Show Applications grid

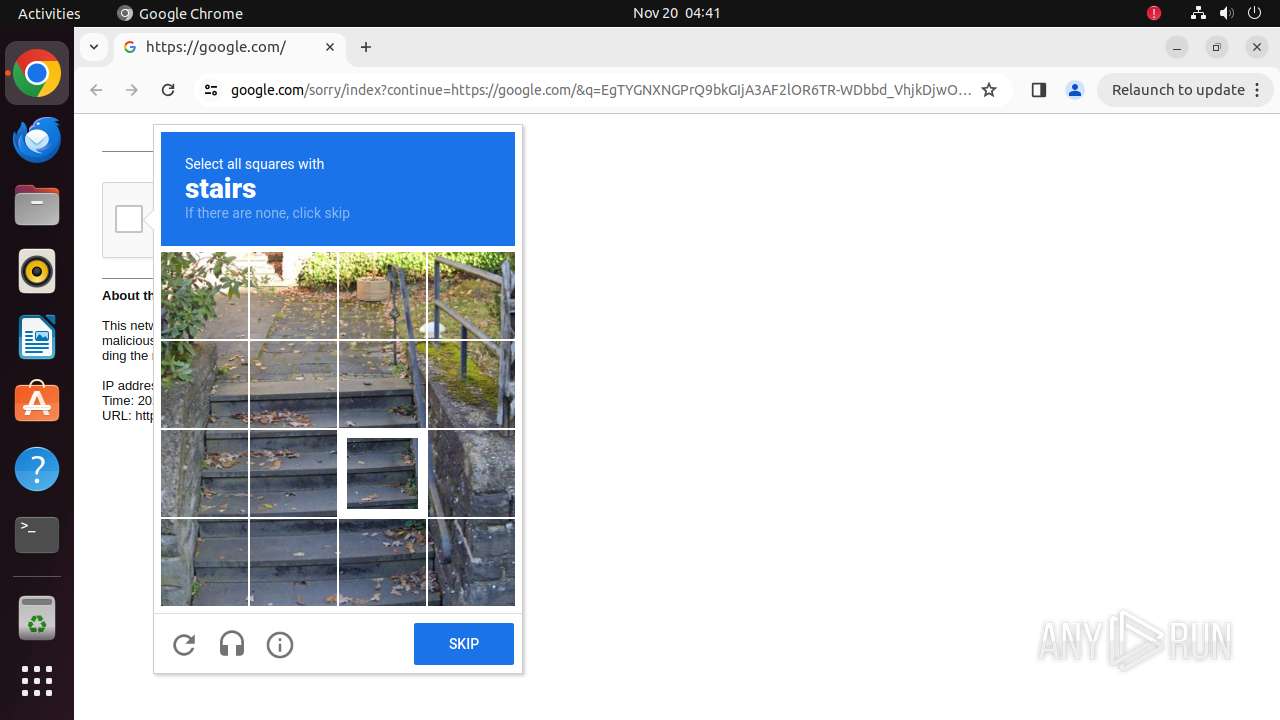[37, 681]
